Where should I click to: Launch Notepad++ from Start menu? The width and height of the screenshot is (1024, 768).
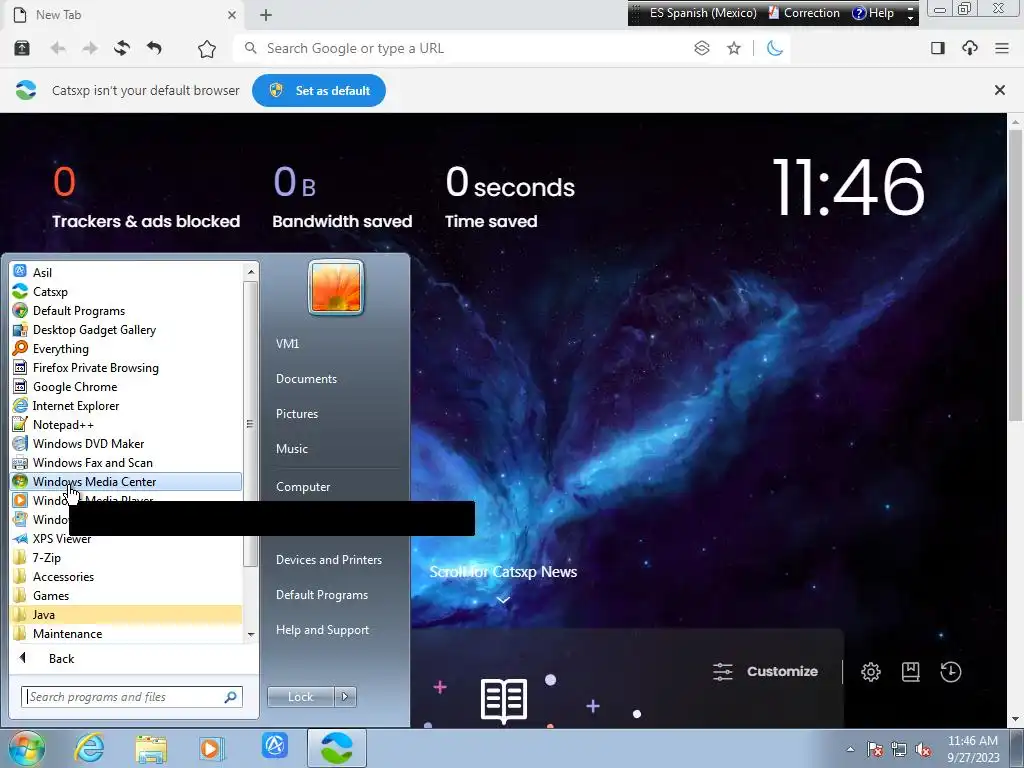[x=126, y=424]
